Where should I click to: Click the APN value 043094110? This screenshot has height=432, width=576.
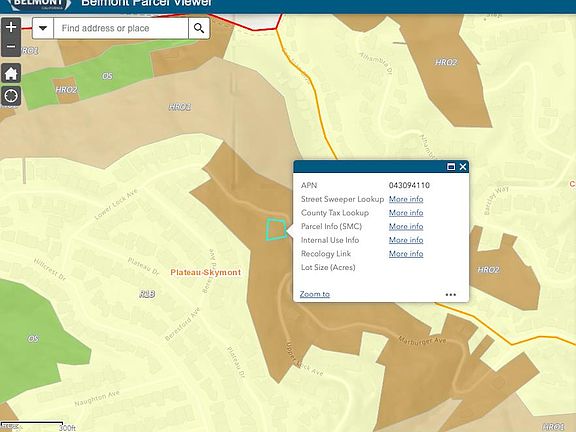click(409, 185)
